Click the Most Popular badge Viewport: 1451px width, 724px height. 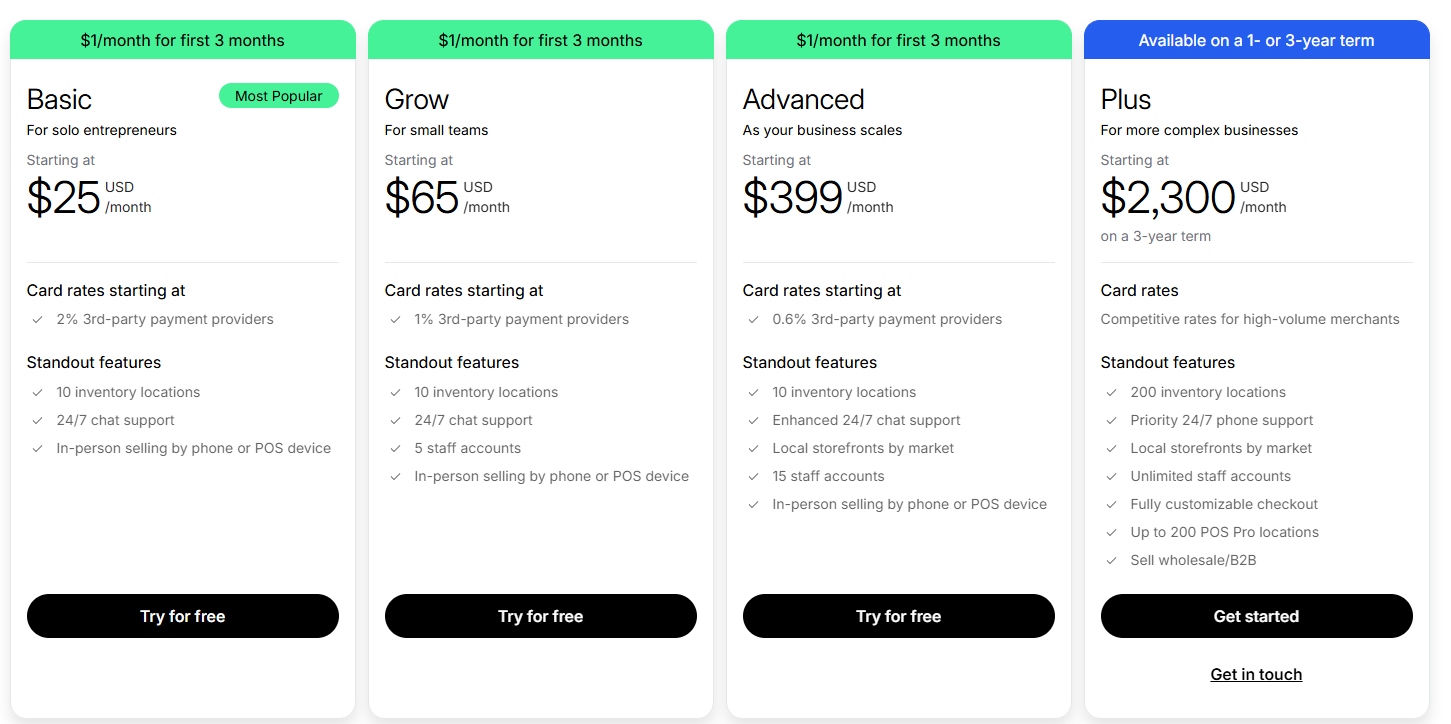[278, 96]
